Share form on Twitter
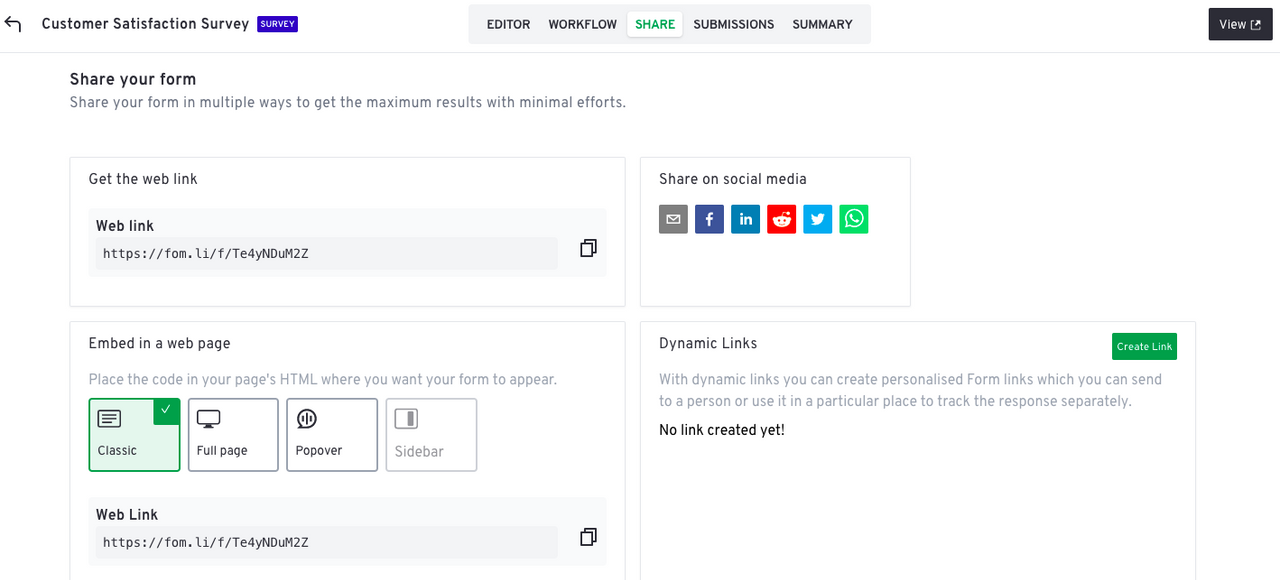This screenshot has height=580, width=1280. click(x=817, y=219)
